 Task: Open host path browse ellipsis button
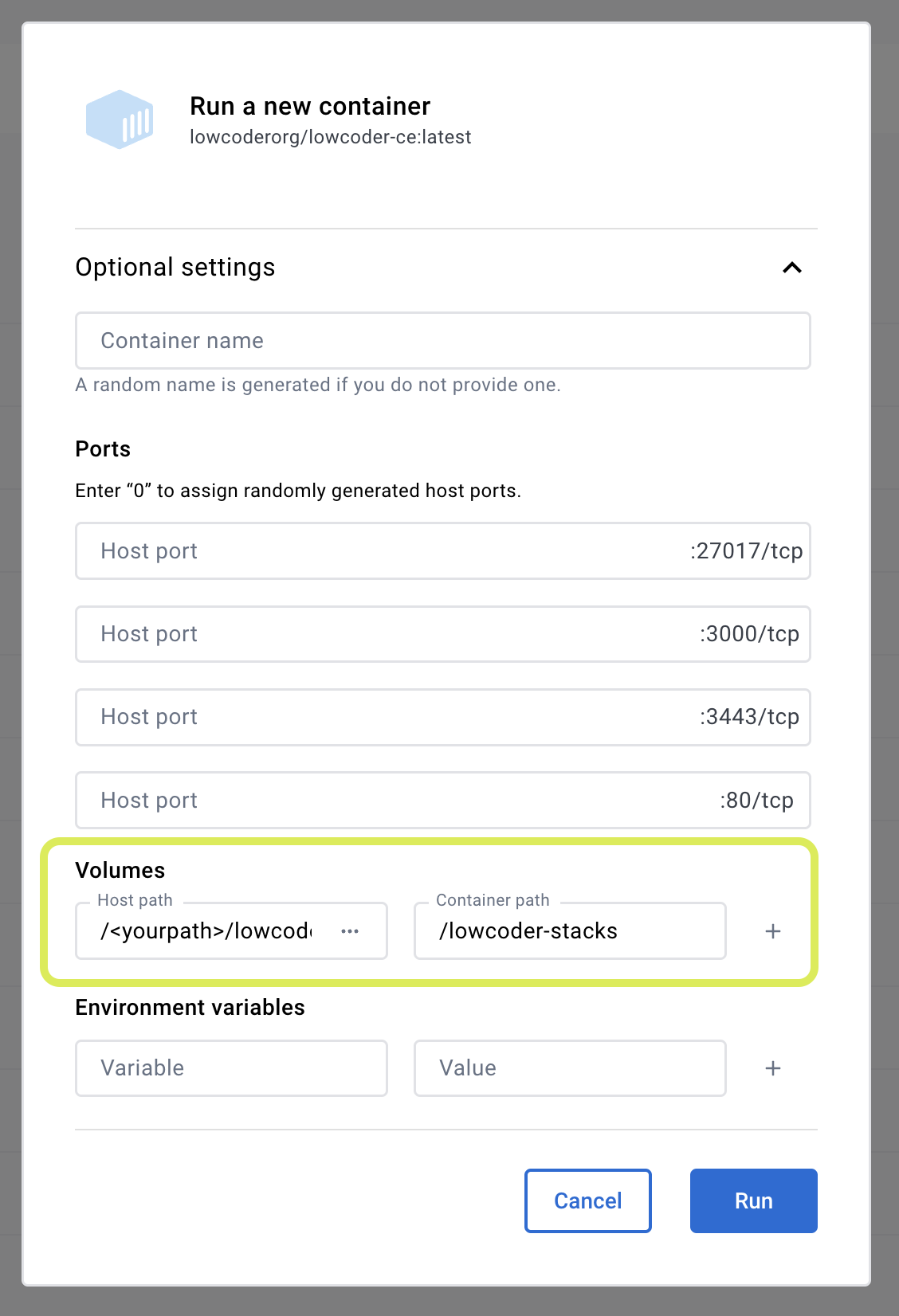tap(350, 931)
